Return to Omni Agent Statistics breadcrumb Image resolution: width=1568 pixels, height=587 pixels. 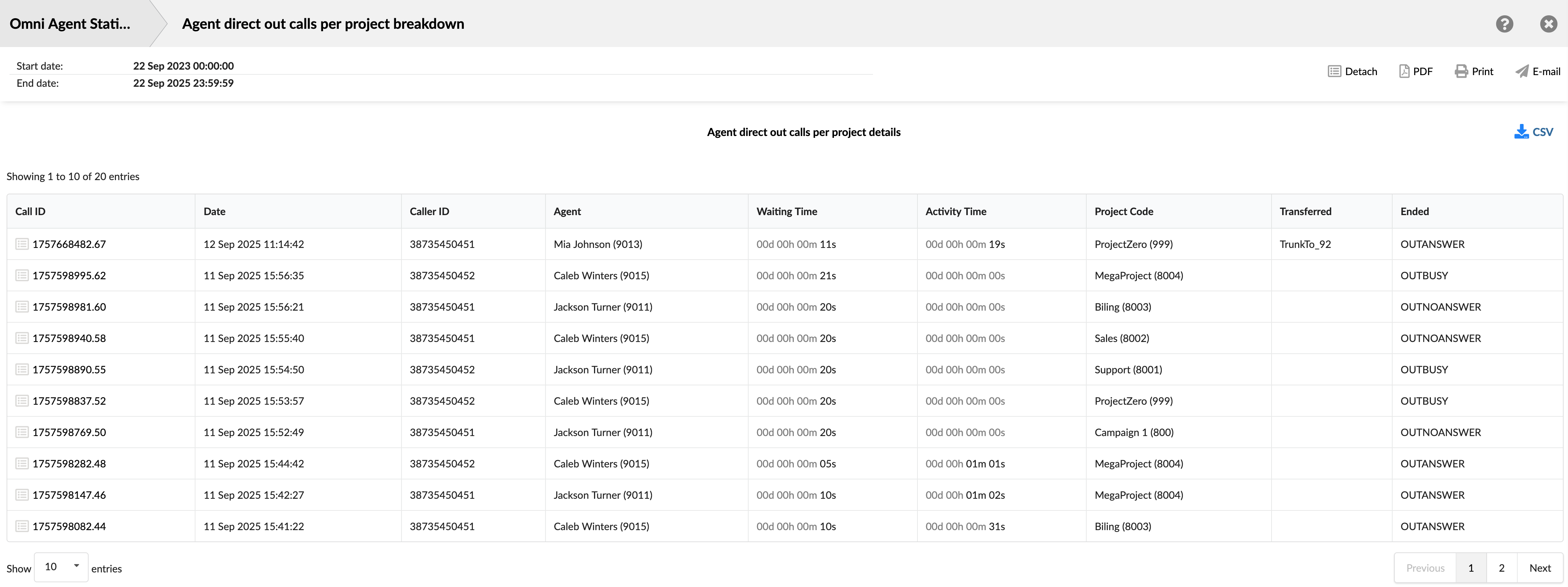tap(70, 24)
